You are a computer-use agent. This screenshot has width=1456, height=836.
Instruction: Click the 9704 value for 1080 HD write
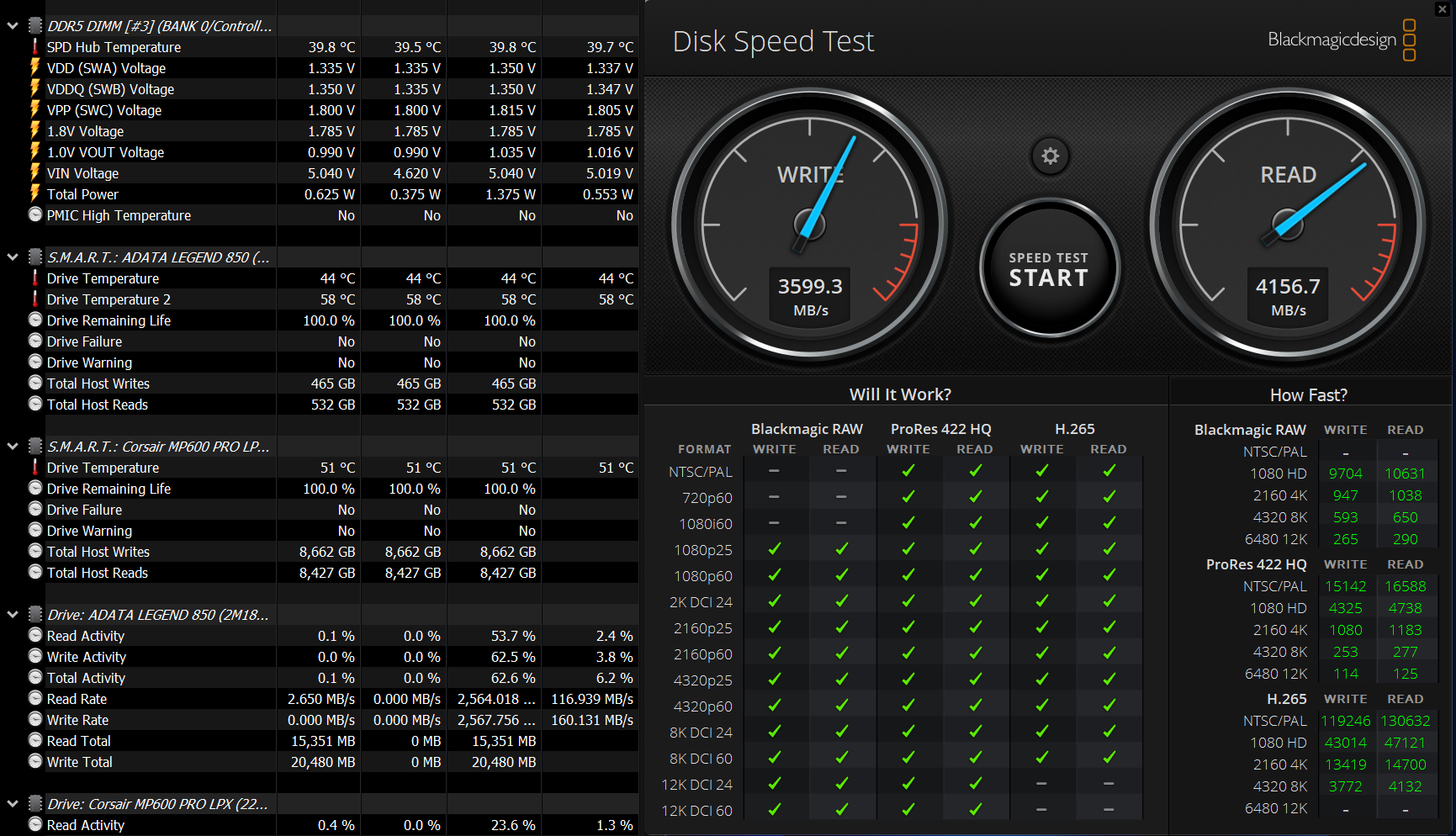click(x=1345, y=474)
